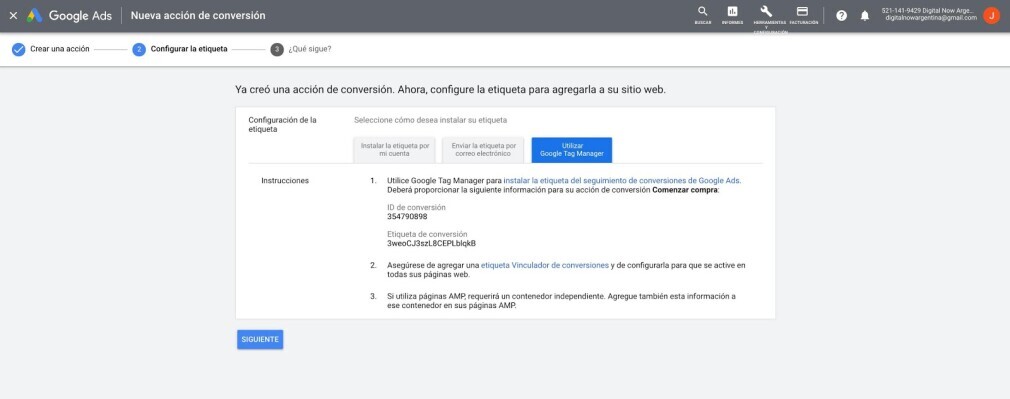The width and height of the screenshot is (1010, 399).
Task: Select the ¿Qué sigue? step
Action: 301,49
